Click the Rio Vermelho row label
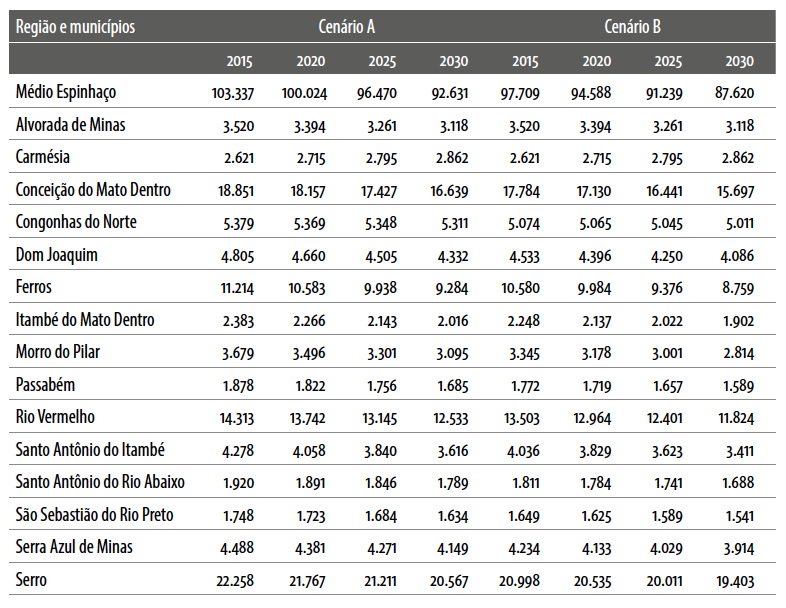The image size is (786, 608). tap(56, 417)
